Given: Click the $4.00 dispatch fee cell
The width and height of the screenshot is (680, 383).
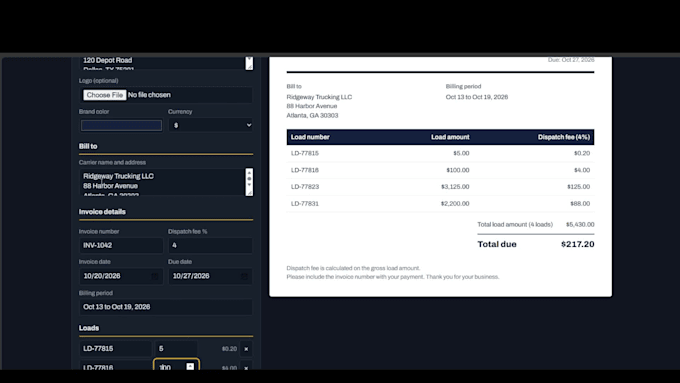Looking at the screenshot, I should pos(582,170).
